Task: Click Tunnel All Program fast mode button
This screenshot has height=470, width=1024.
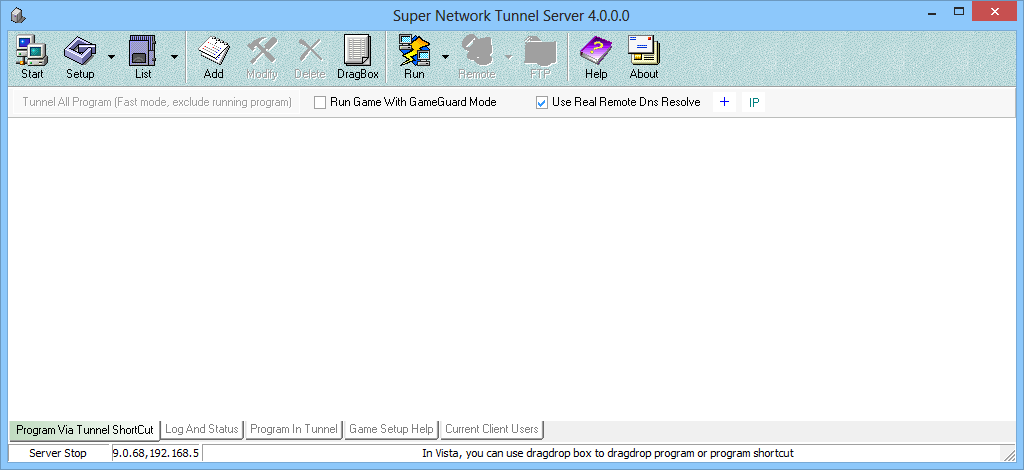Action: click(x=157, y=102)
